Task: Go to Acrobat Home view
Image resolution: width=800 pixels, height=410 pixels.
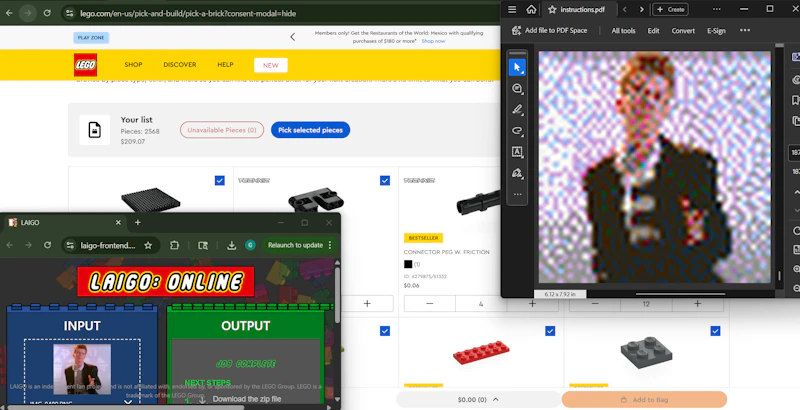Action: [x=531, y=9]
